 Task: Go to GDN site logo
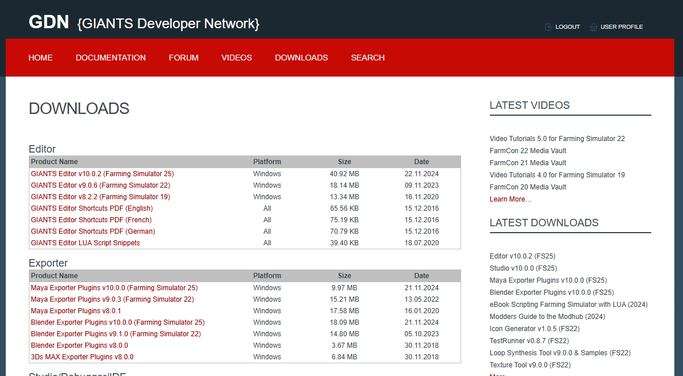click(x=144, y=22)
